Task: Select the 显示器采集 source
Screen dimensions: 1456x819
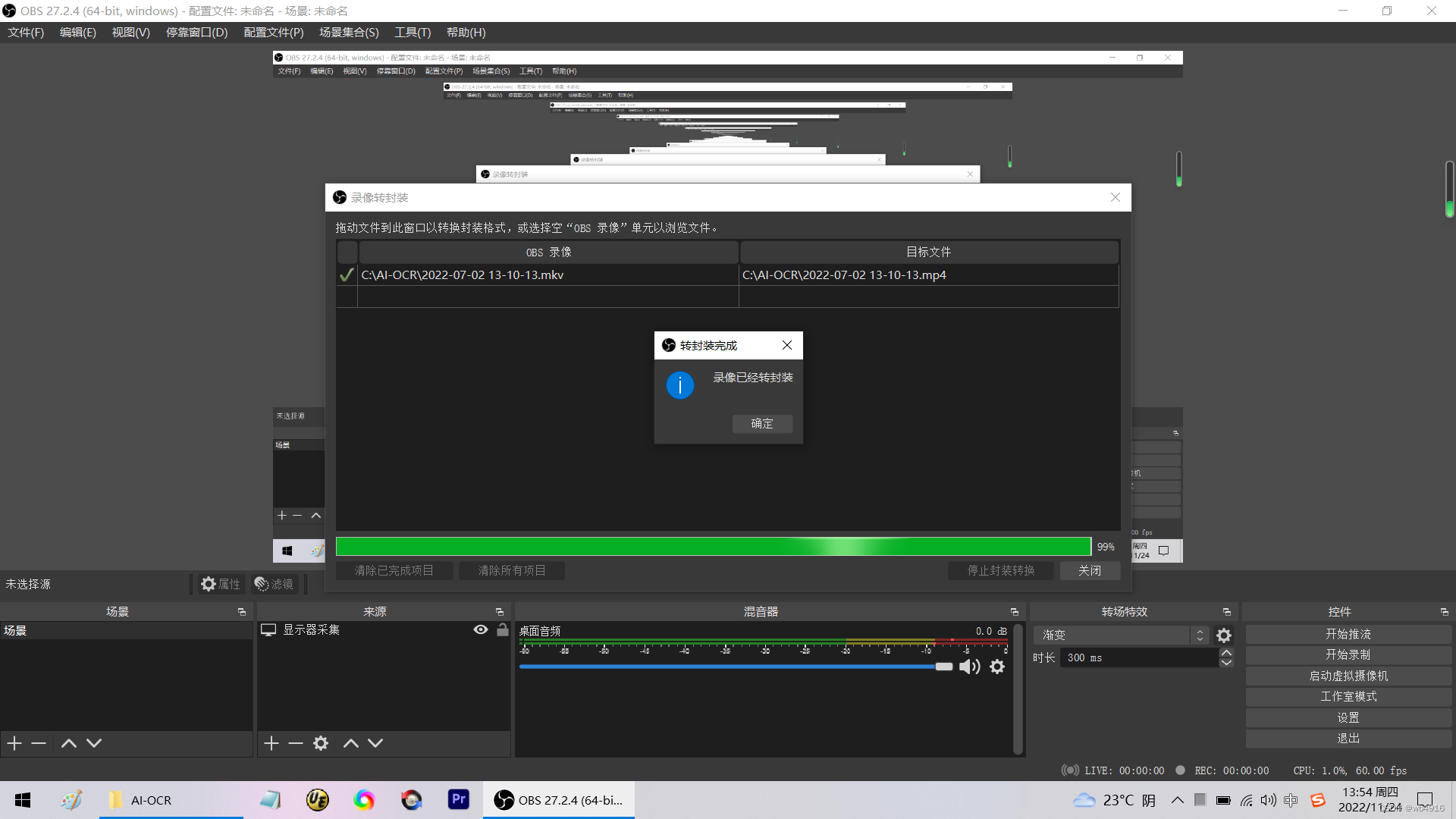Action: click(x=311, y=630)
